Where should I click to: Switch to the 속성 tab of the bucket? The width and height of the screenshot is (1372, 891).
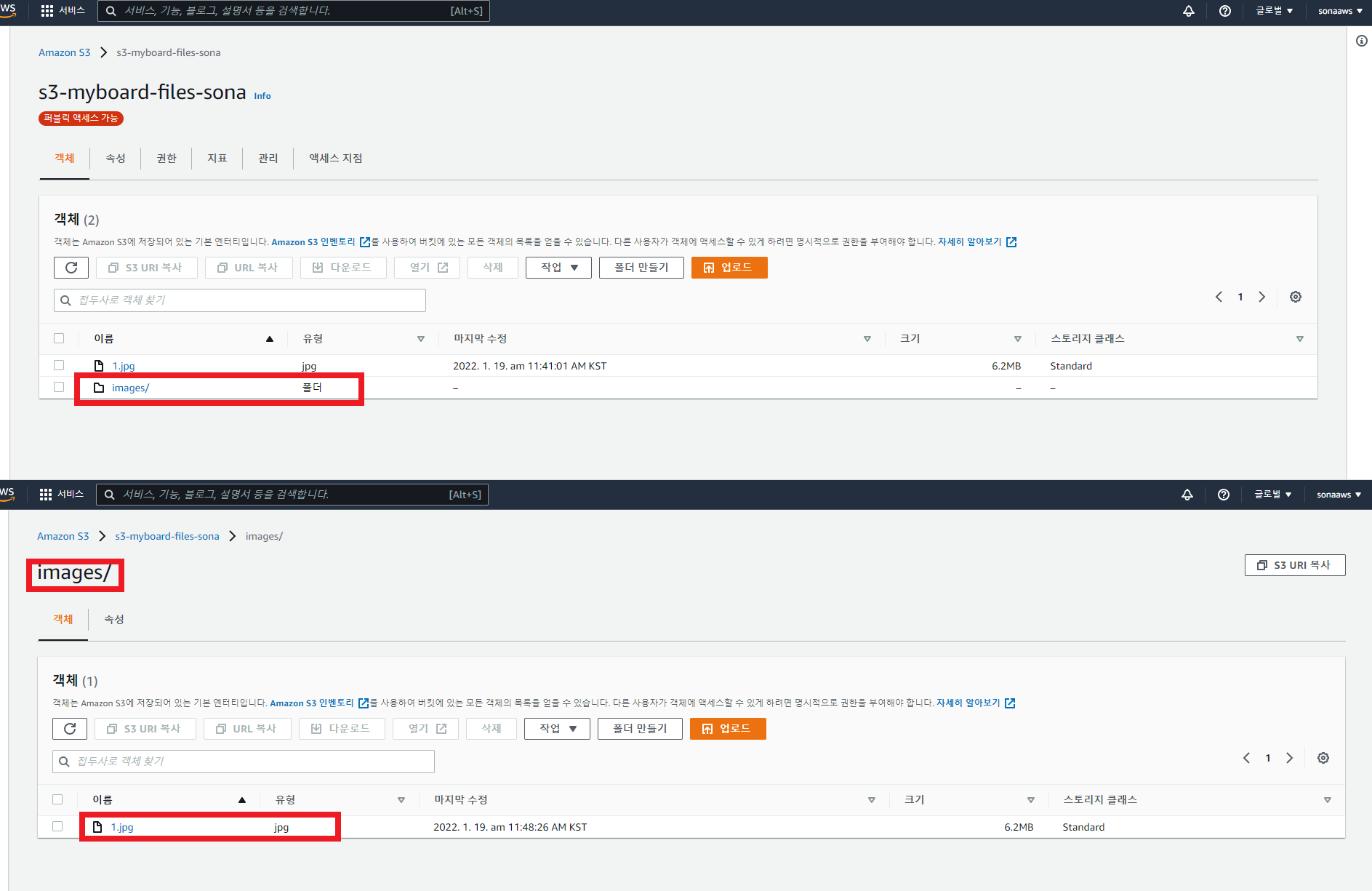click(x=116, y=158)
